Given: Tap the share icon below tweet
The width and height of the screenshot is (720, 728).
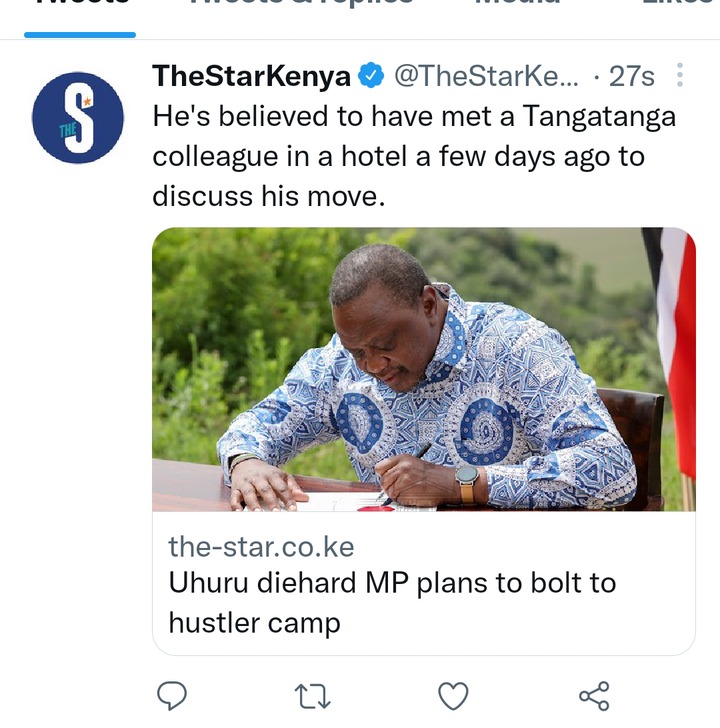Looking at the screenshot, I should click(x=594, y=696).
